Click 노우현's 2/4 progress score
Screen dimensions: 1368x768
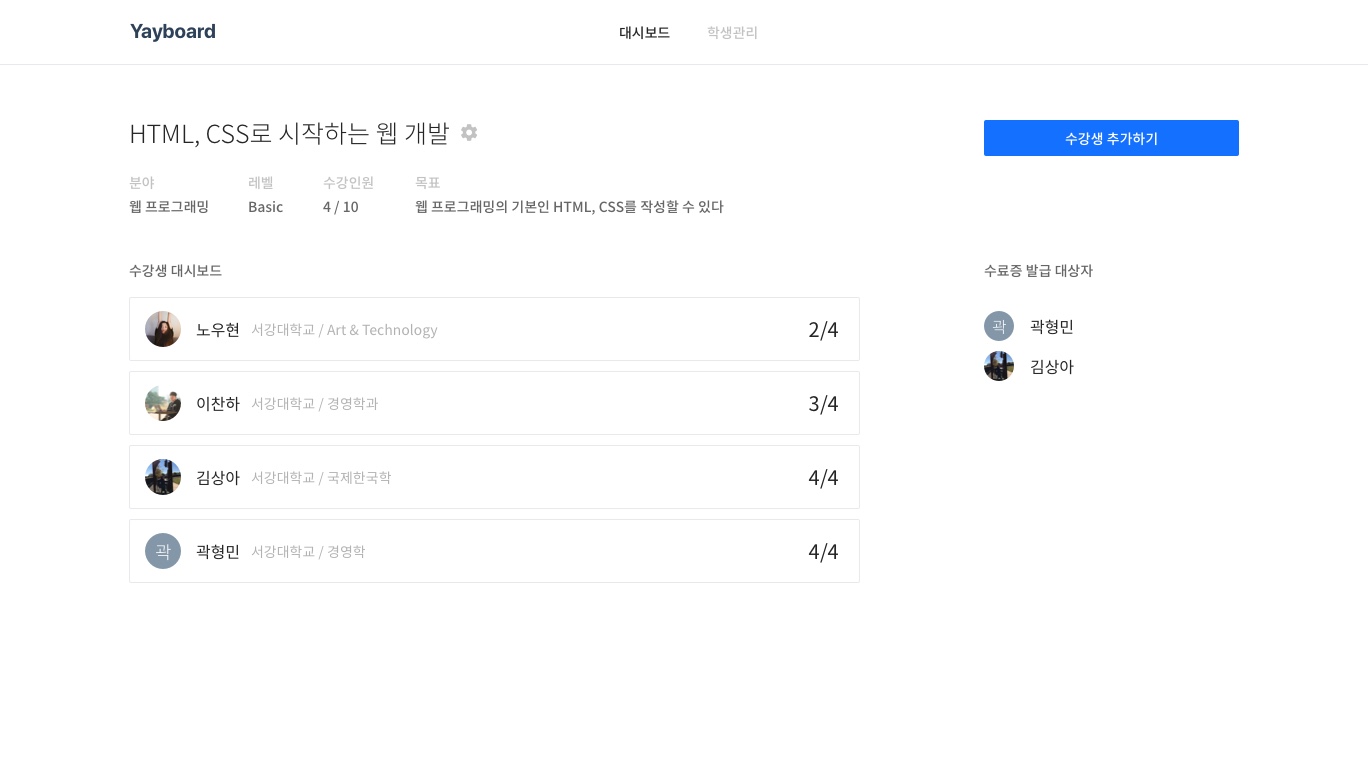coord(823,329)
